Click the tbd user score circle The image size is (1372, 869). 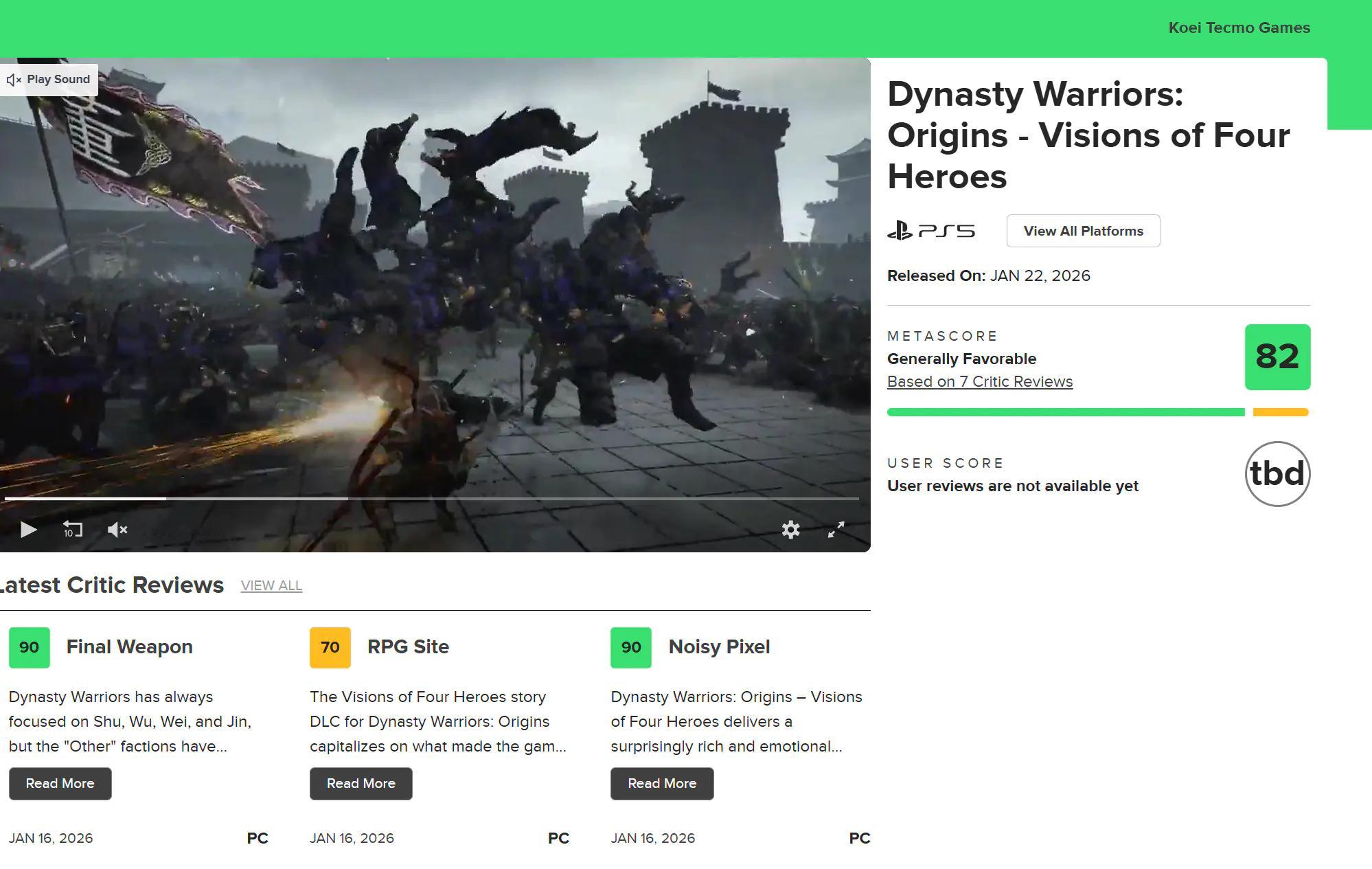[1277, 474]
